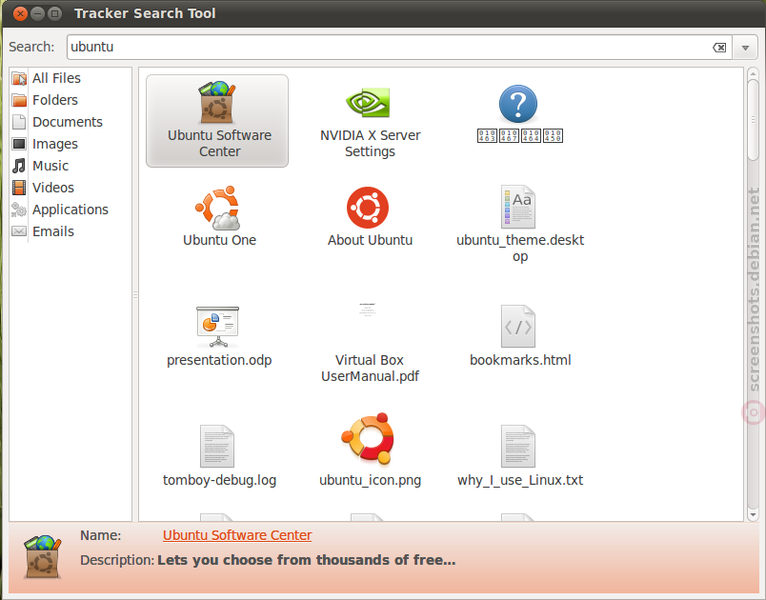Open the presentation.odp file icon
The width and height of the screenshot is (766, 600).
tap(218, 326)
